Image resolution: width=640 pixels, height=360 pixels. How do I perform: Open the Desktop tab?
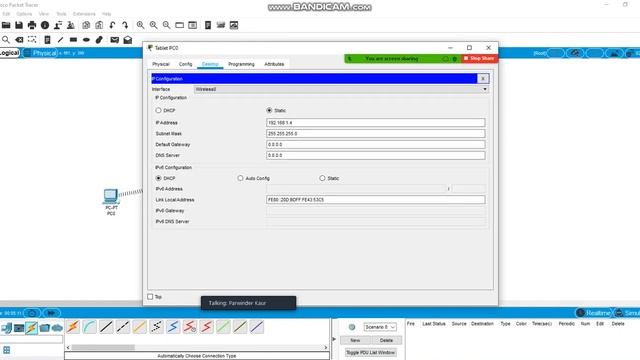[x=210, y=64]
